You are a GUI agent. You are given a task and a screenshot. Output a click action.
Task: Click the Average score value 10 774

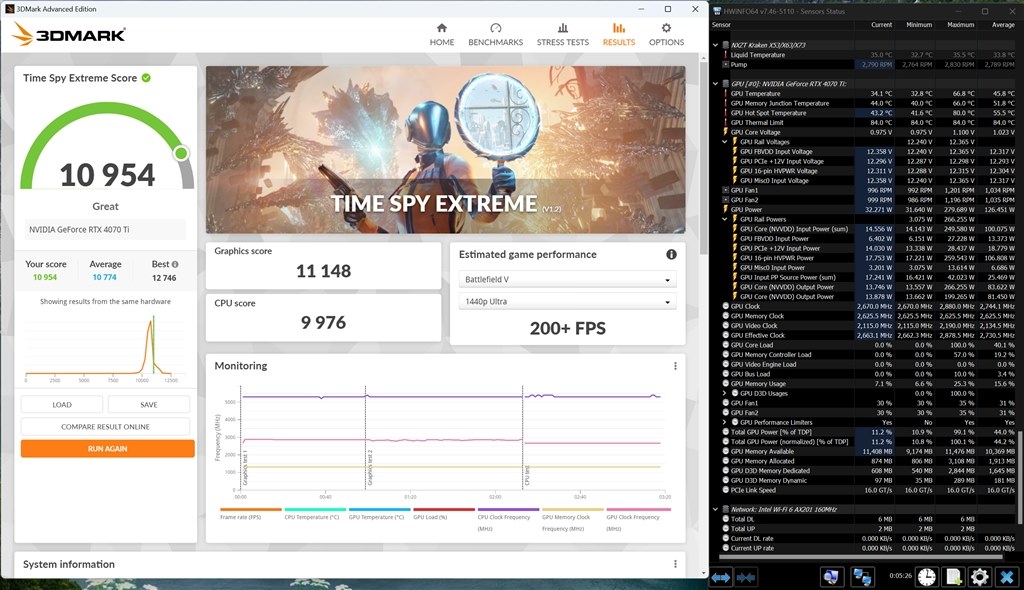(x=104, y=278)
